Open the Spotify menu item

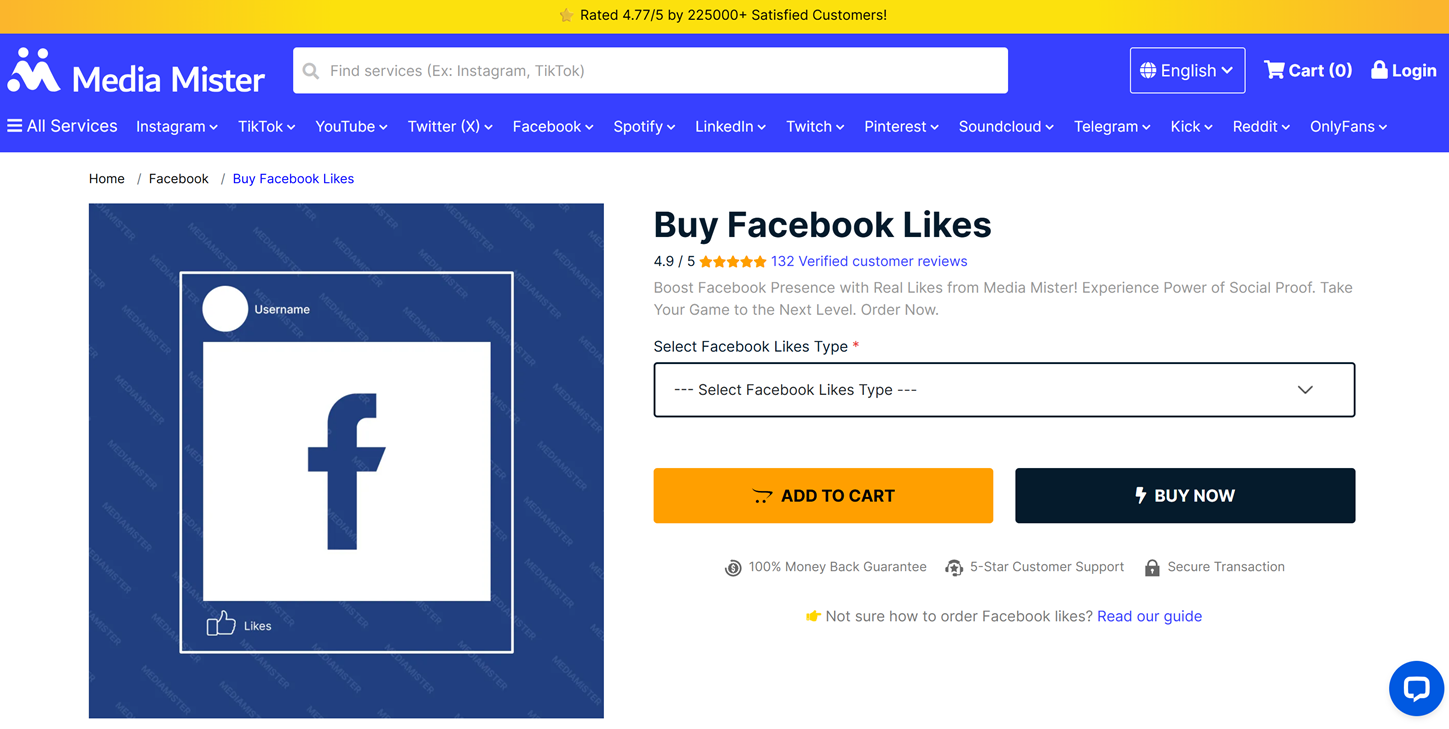(644, 127)
